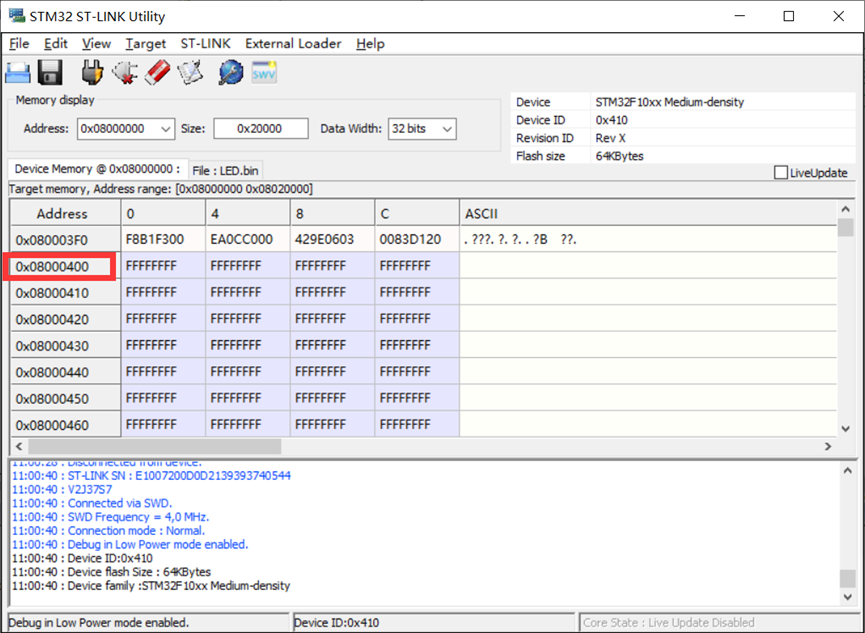Click Device flash Size : 64KBytes log line
The width and height of the screenshot is (865, 633).
tap(111, 572)
